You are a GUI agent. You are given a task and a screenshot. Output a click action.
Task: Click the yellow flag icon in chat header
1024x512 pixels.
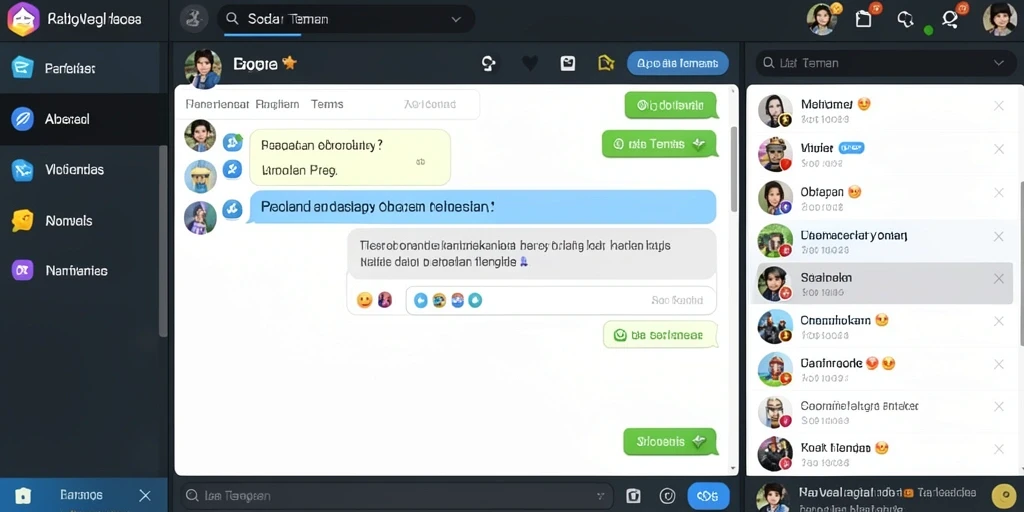606,63
